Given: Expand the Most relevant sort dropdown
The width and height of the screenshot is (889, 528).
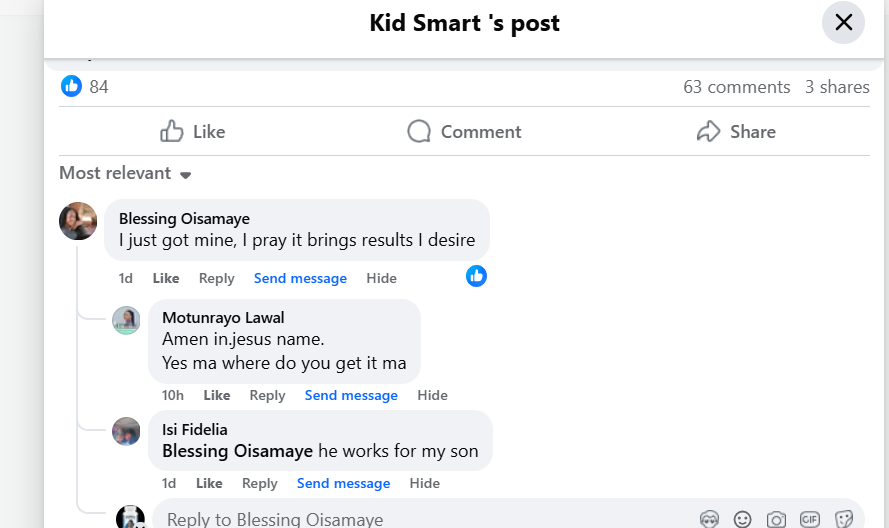Looking at the screenshot, I should point(125,173).
